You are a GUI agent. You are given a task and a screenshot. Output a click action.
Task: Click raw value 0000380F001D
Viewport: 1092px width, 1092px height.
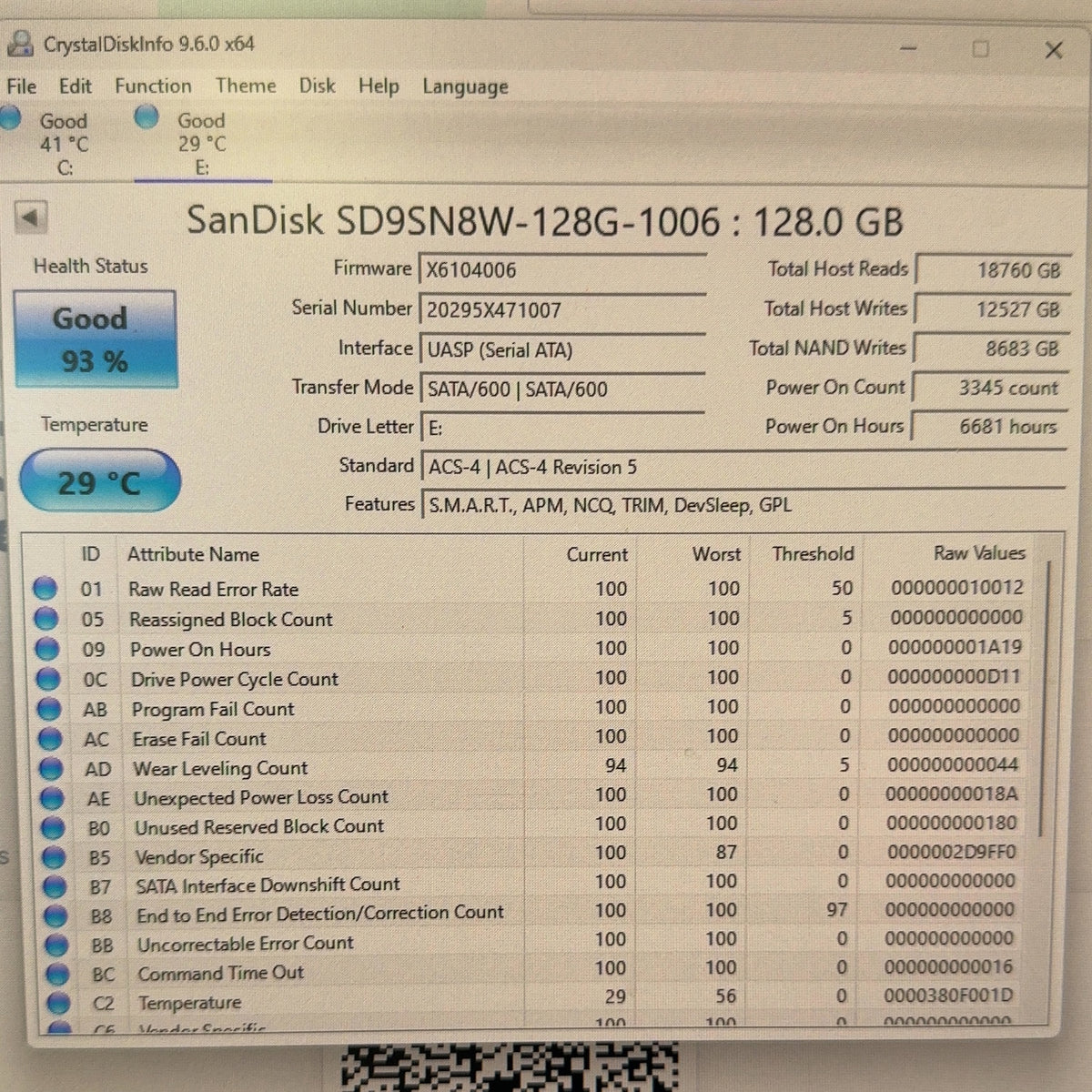[947, 996]
